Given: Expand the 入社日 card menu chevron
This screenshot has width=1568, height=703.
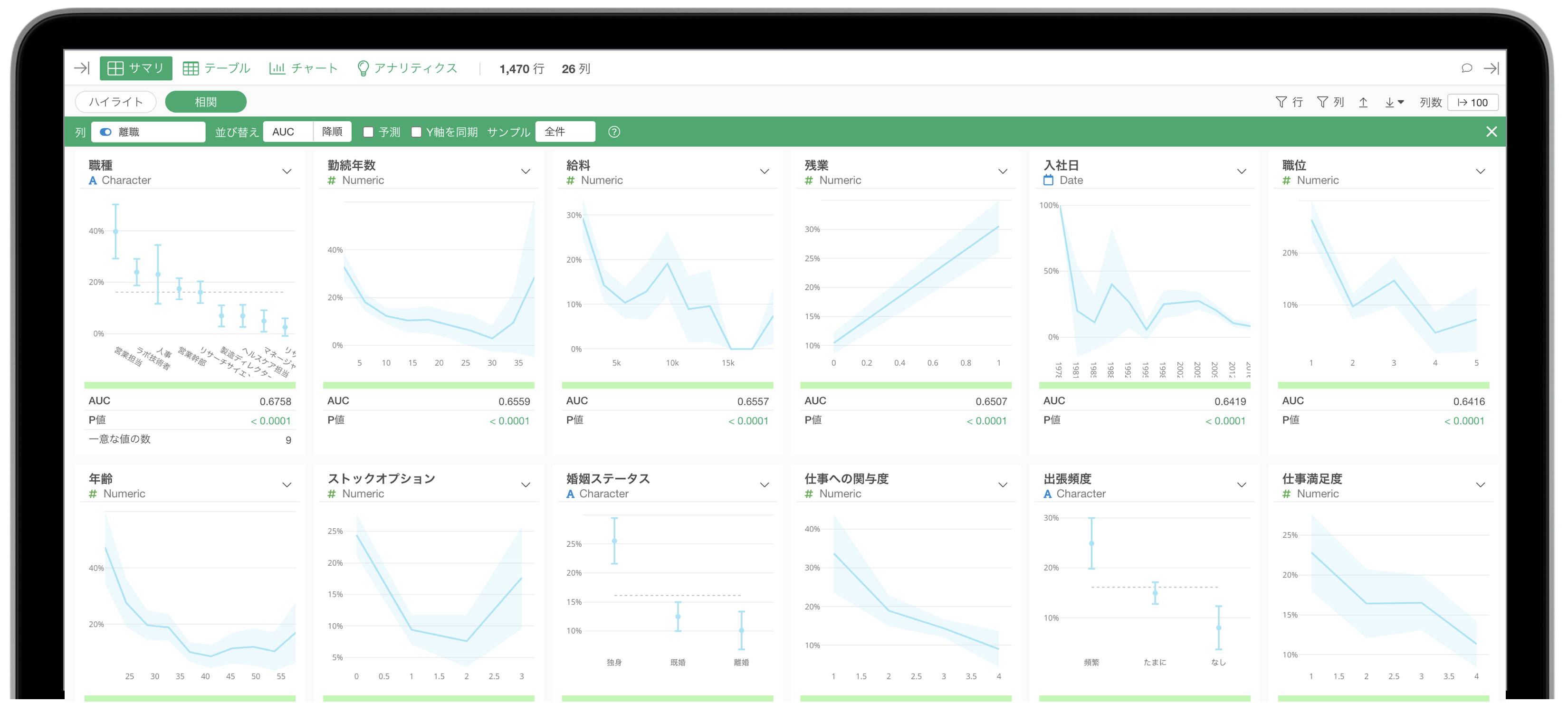Looking at the screenshot, I should pos(1242,171).
